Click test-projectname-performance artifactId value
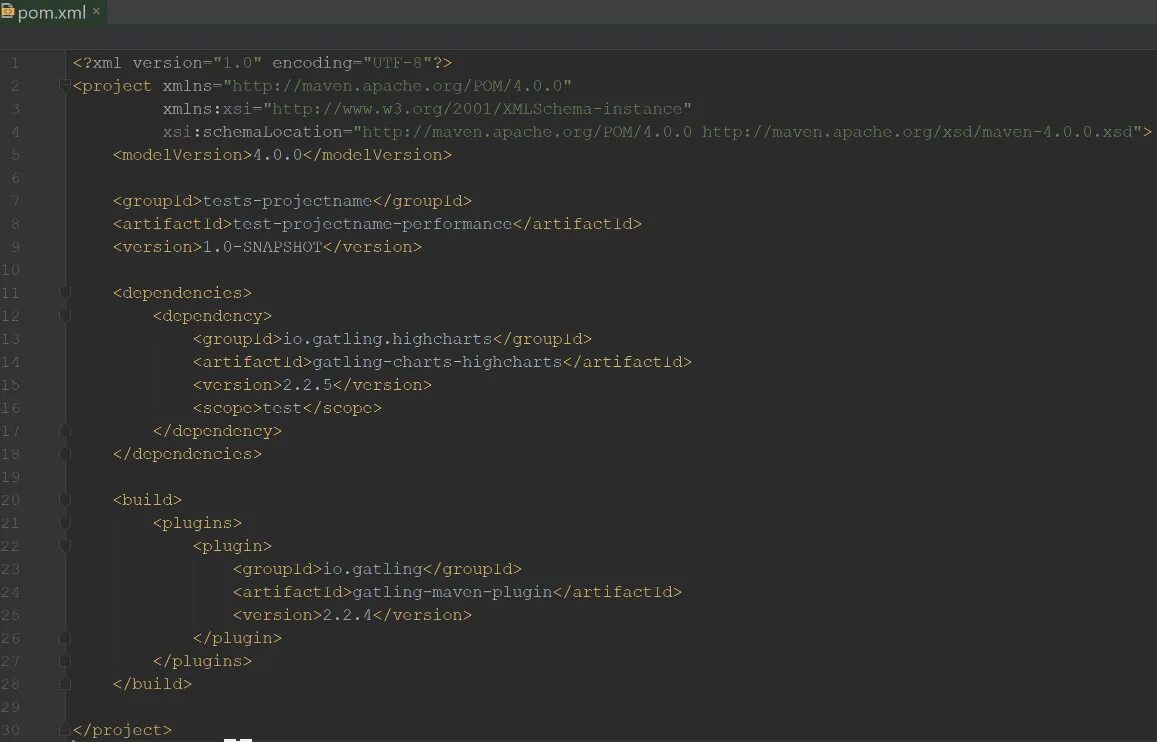 pyautogui.click(x=372, y=224)
